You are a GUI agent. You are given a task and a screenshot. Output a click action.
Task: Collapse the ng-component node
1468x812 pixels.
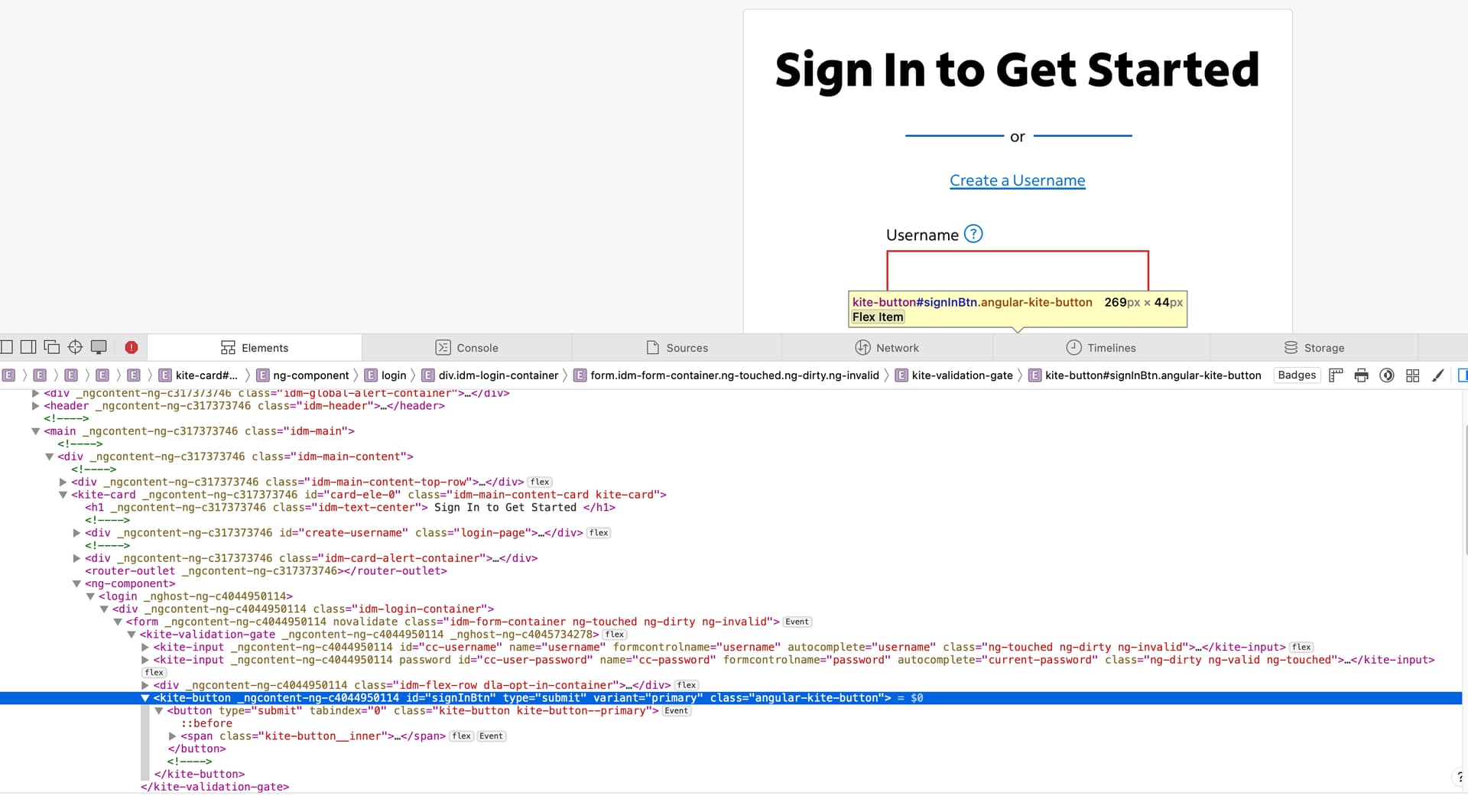[76, 584]
